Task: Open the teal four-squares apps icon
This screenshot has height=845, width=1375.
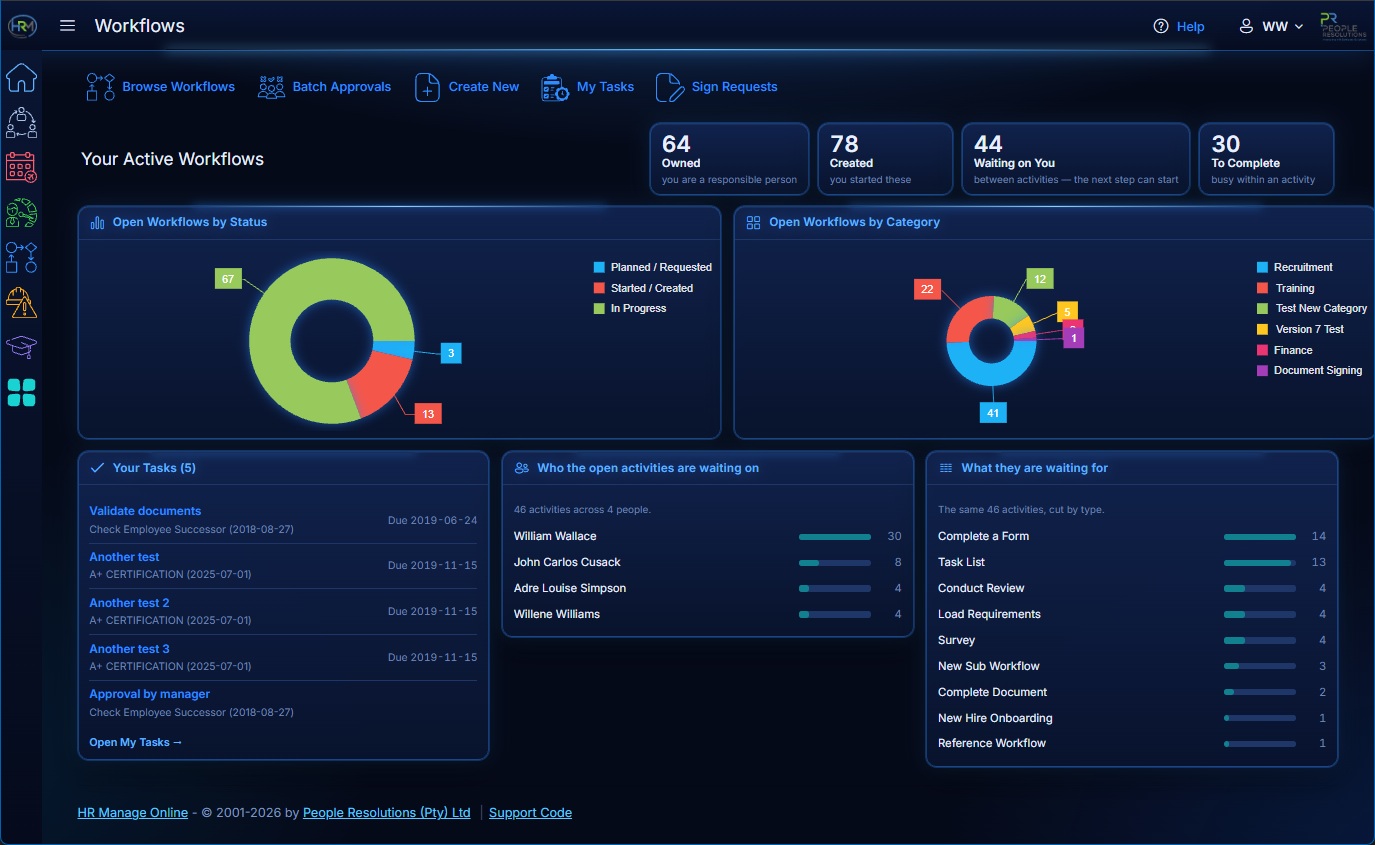Action: click(x=21, y=392)
